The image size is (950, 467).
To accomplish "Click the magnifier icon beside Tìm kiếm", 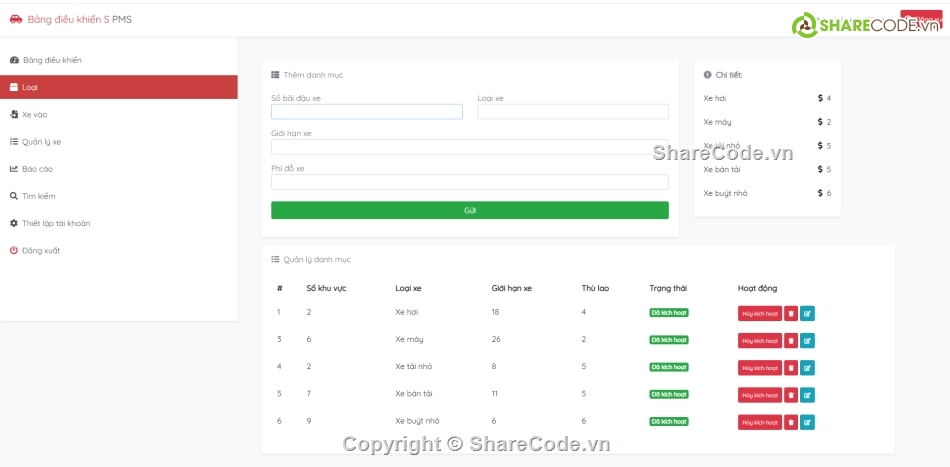I will coord(14,196).
